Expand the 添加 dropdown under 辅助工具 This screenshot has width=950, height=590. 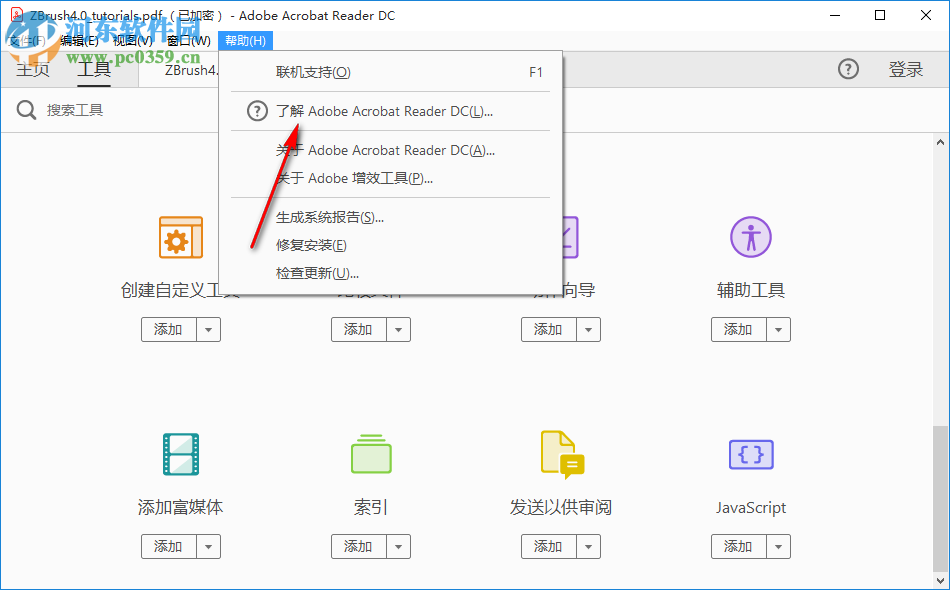[x=778, y=329]
